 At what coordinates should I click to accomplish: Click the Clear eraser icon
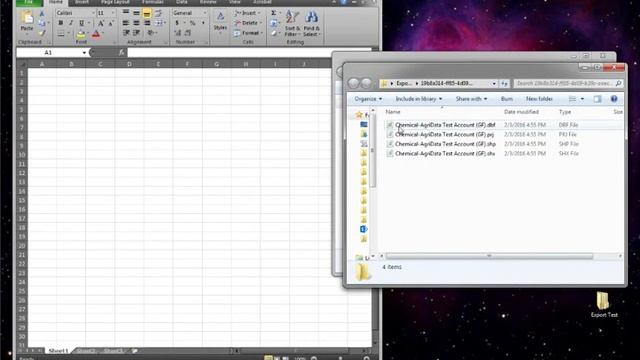point(274,33)
